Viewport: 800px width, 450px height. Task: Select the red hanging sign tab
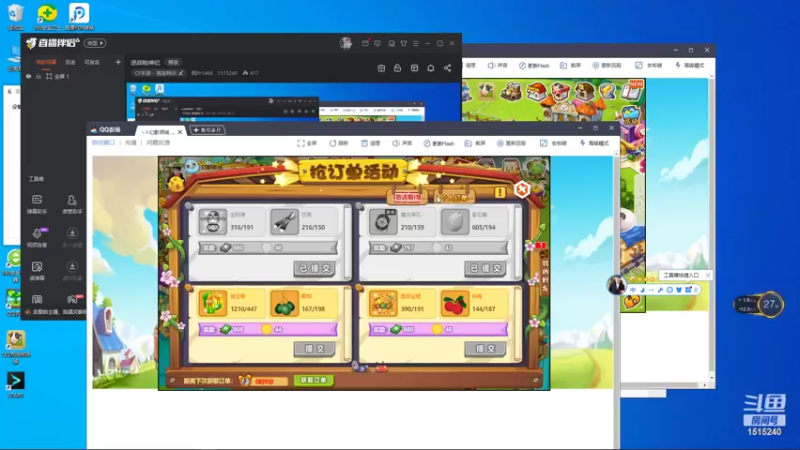pos(407,196)
